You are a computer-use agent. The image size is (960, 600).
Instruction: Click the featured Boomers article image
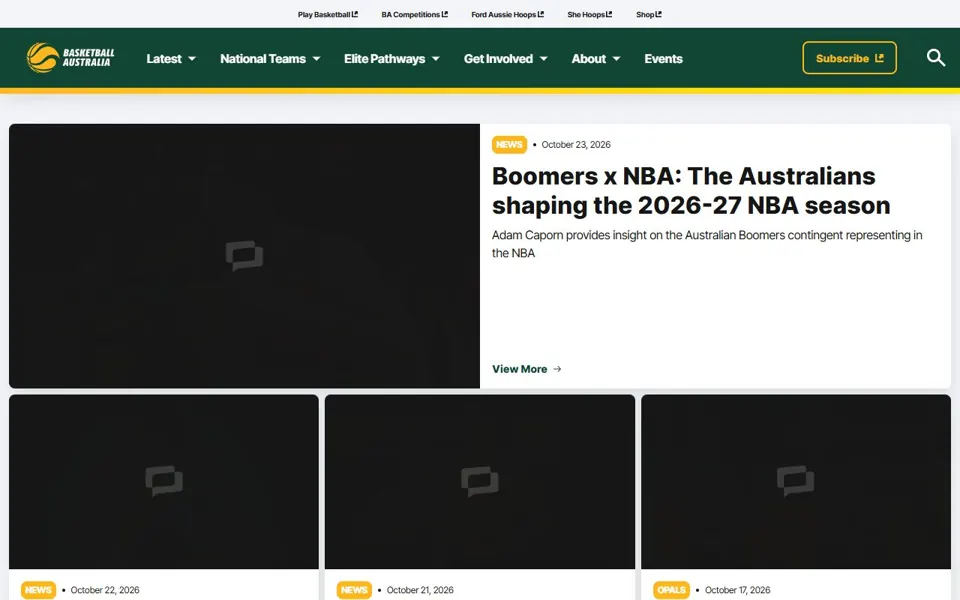pos(244,256)
